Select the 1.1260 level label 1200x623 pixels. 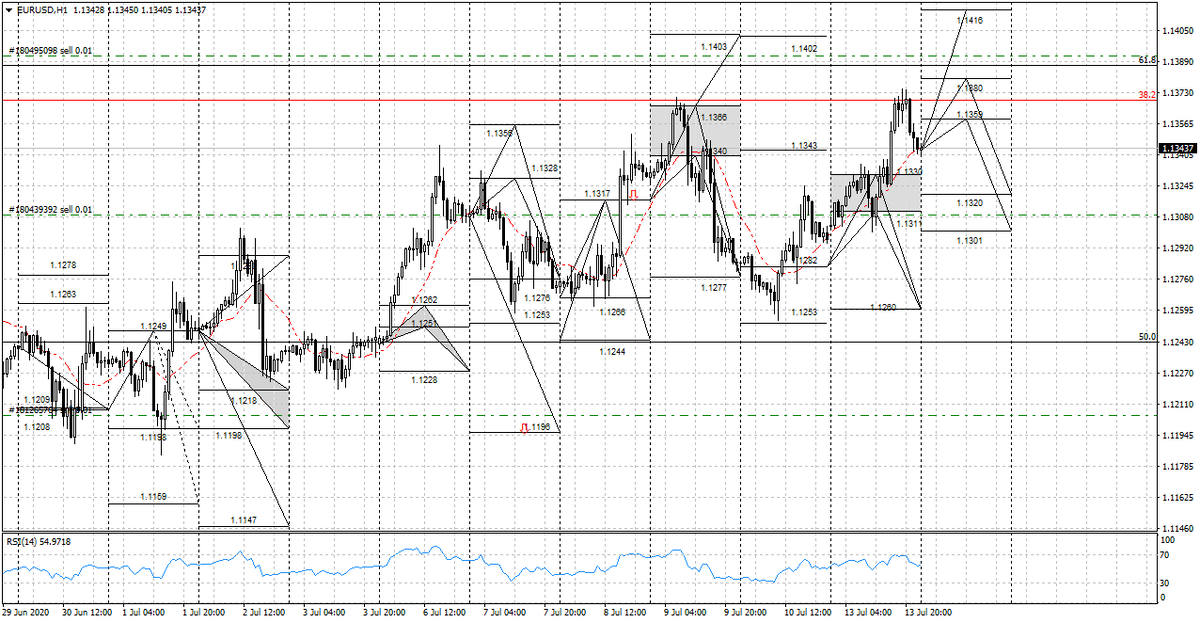click(x=883, y=306)
